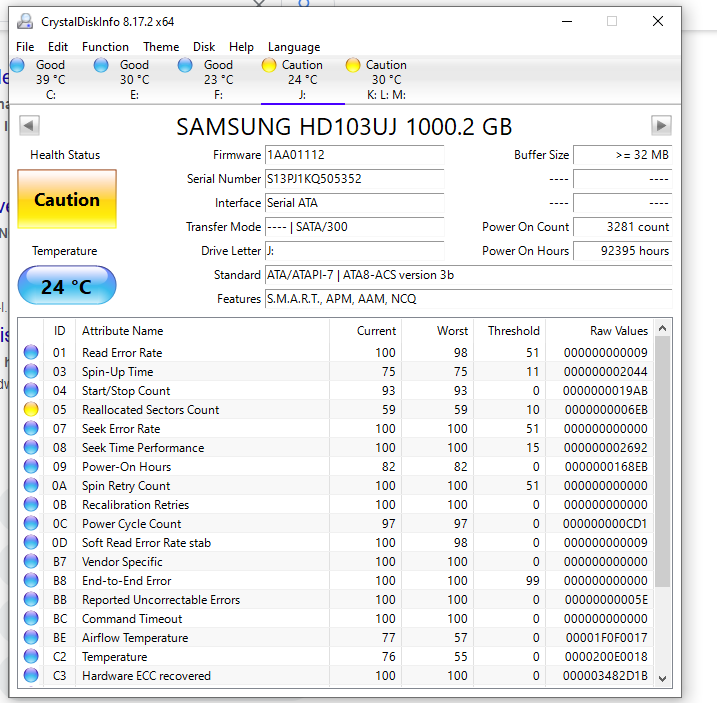This screenshot has height=703, width=717.
Task: Click the SMART table vertical scrollbar thumb
Action: tap(663, 462)
